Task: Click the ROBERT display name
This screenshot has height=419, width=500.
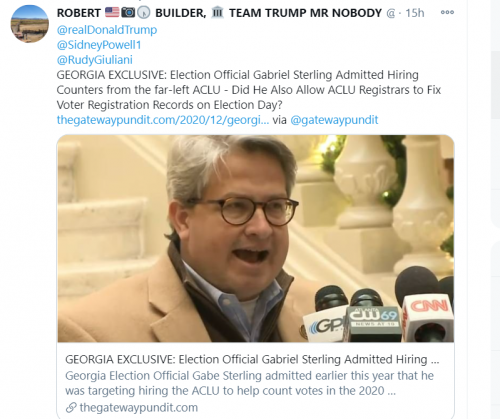Action: click(x=79, y=13)
